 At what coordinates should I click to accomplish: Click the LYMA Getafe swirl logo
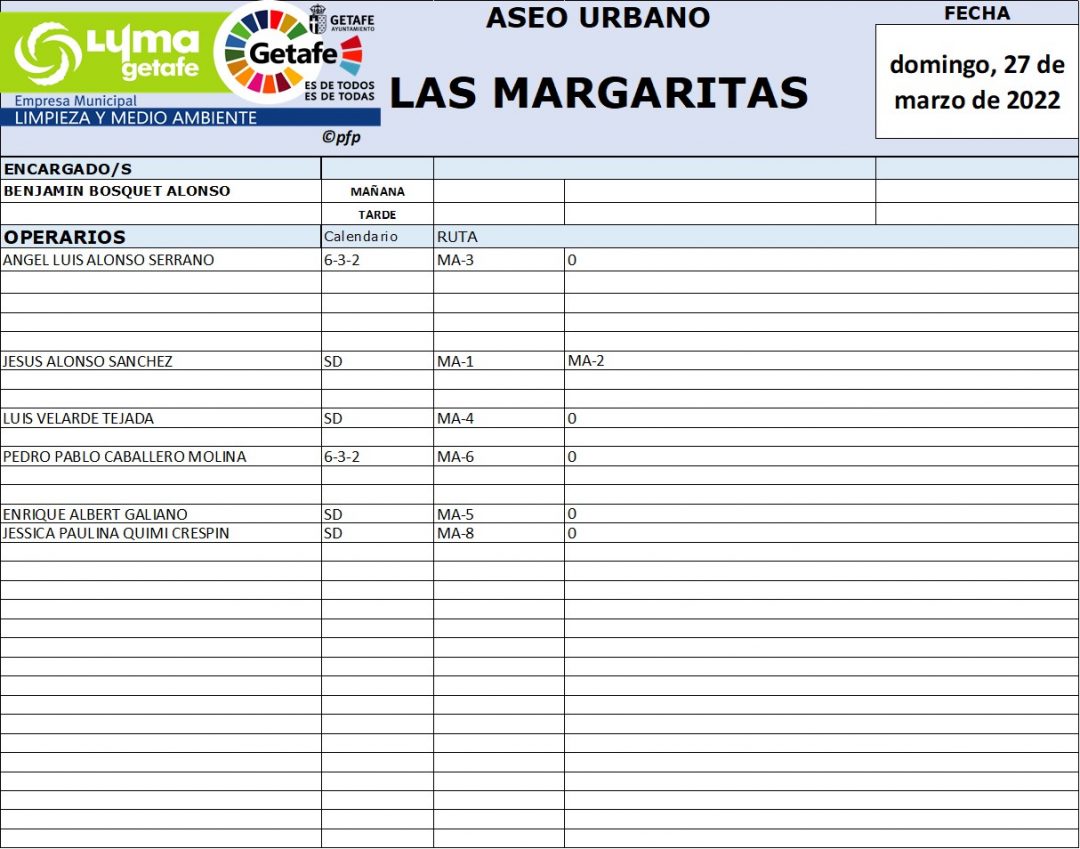tap(48, 55)
